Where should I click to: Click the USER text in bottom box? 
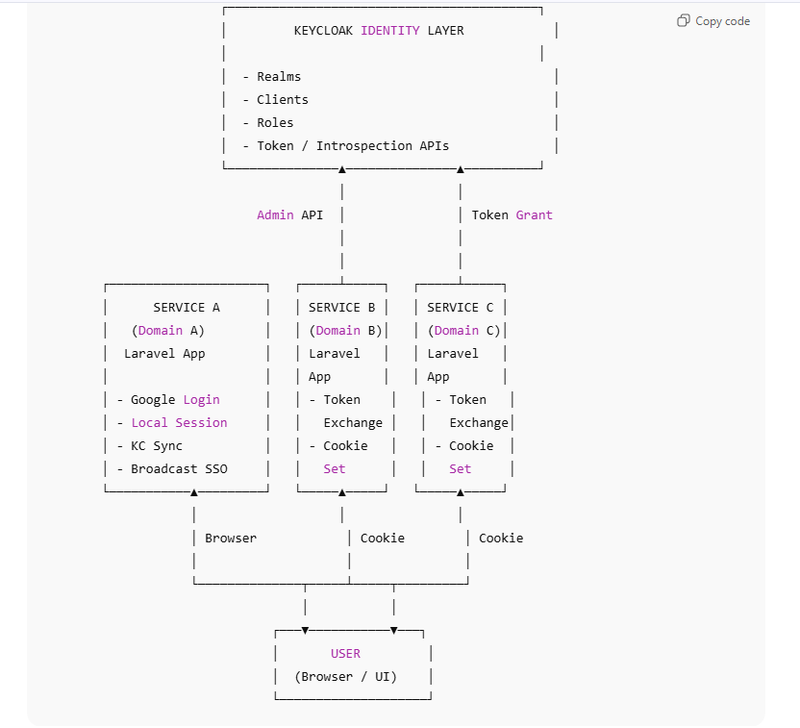coord(345,654)
